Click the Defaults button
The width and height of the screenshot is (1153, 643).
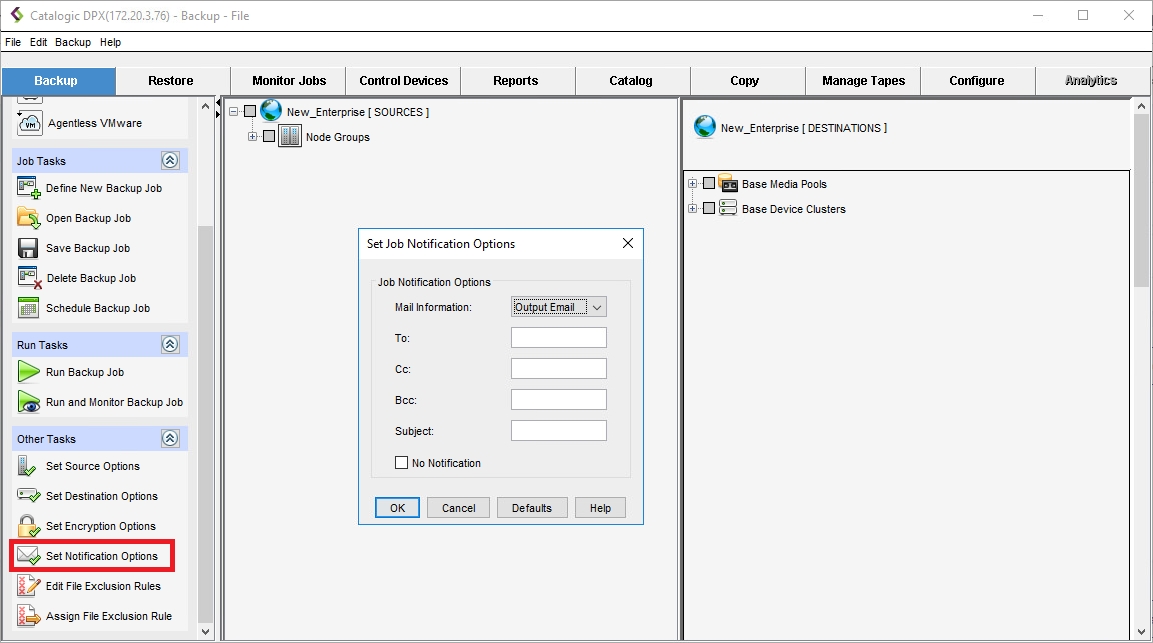click(x=531, y=508)
